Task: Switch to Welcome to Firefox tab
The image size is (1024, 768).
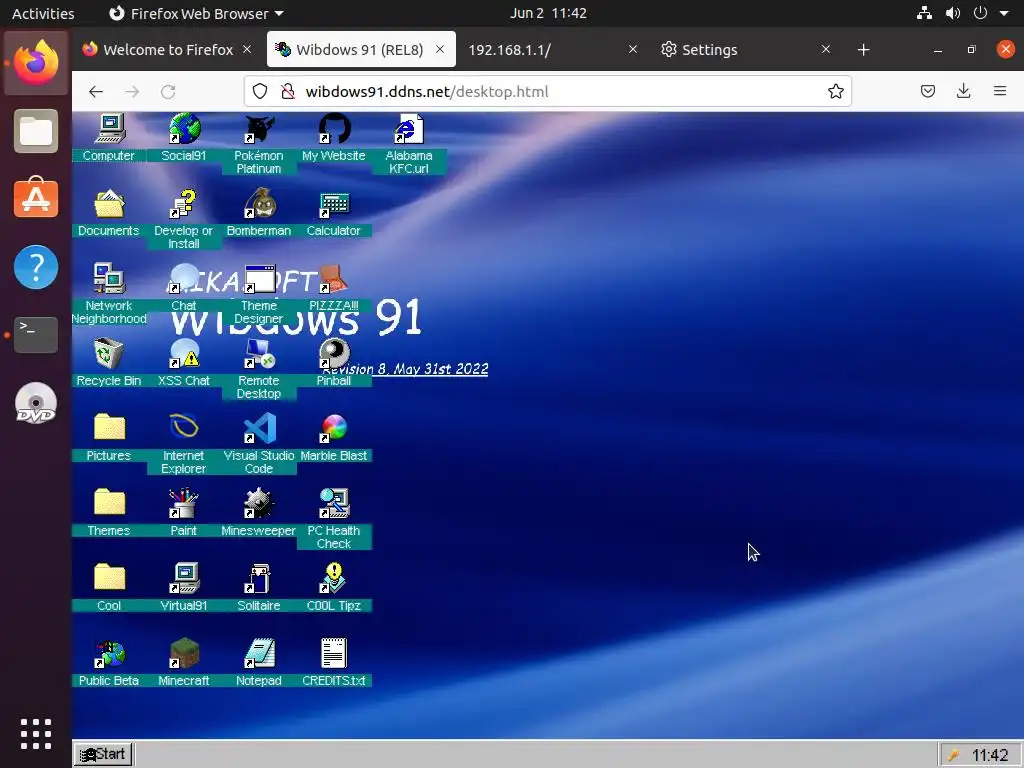Action: (x=167, y=50)
